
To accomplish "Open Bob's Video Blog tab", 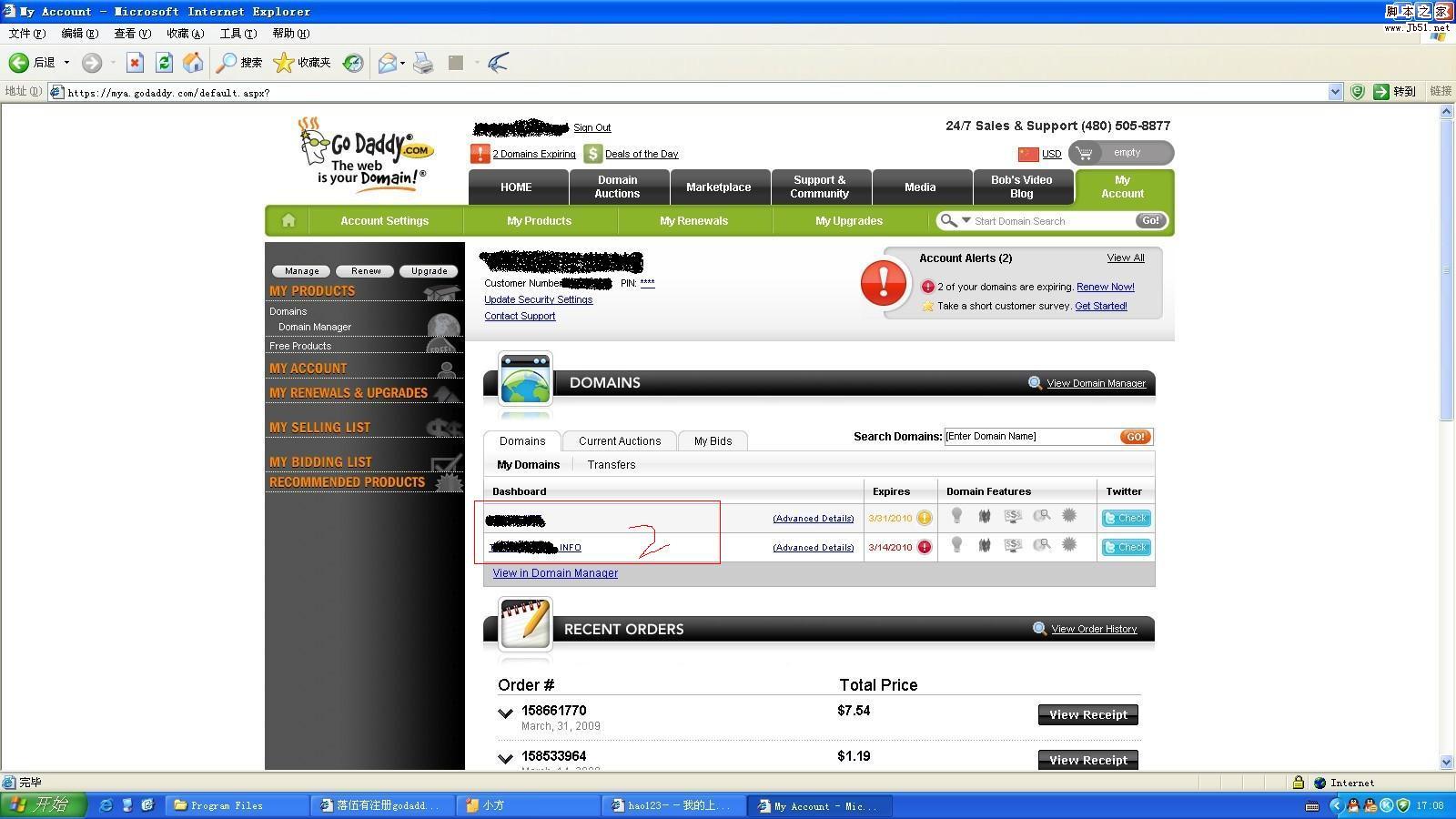I will tap(1022, 187).
